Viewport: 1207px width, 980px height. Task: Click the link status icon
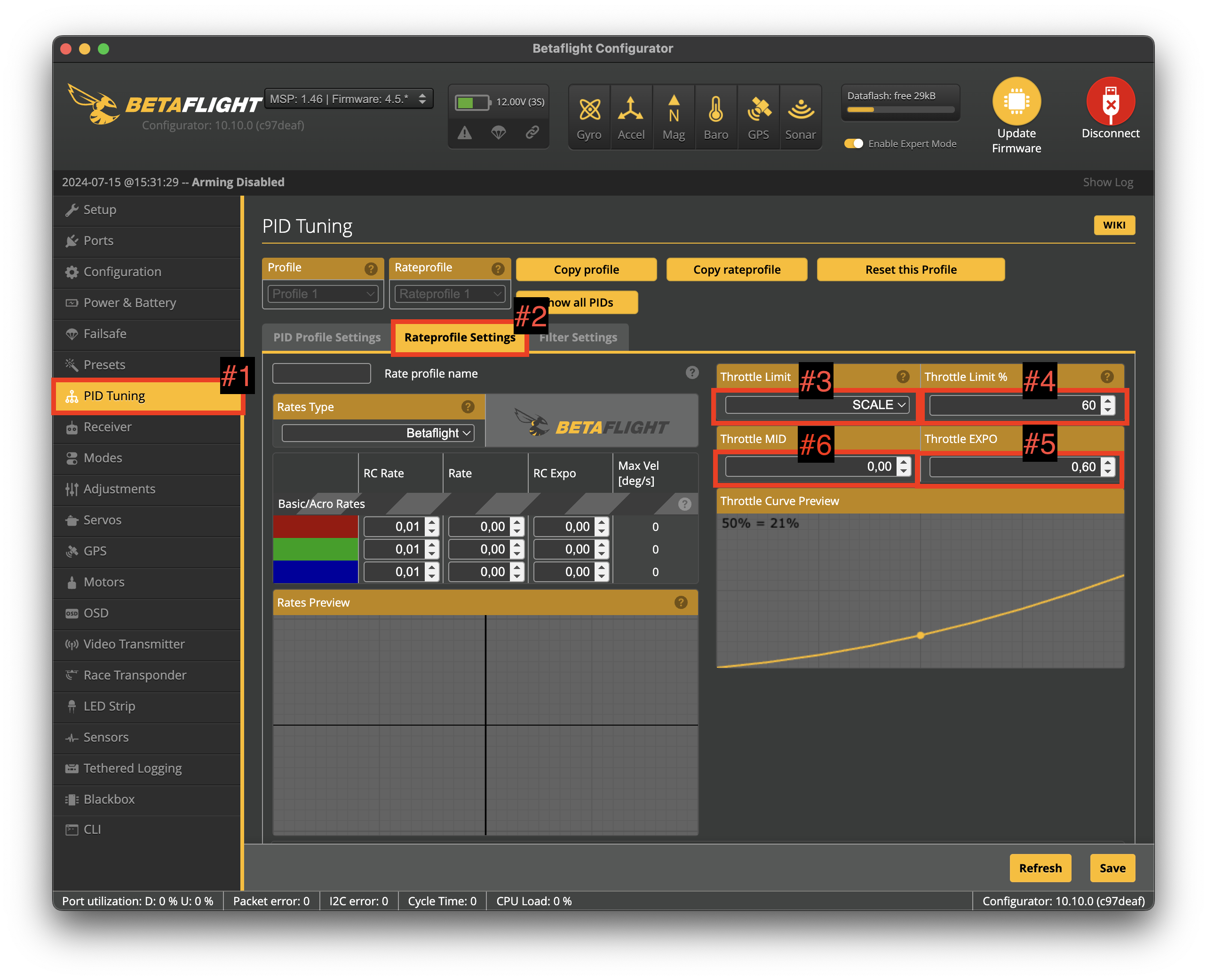[x=532, y=133]
